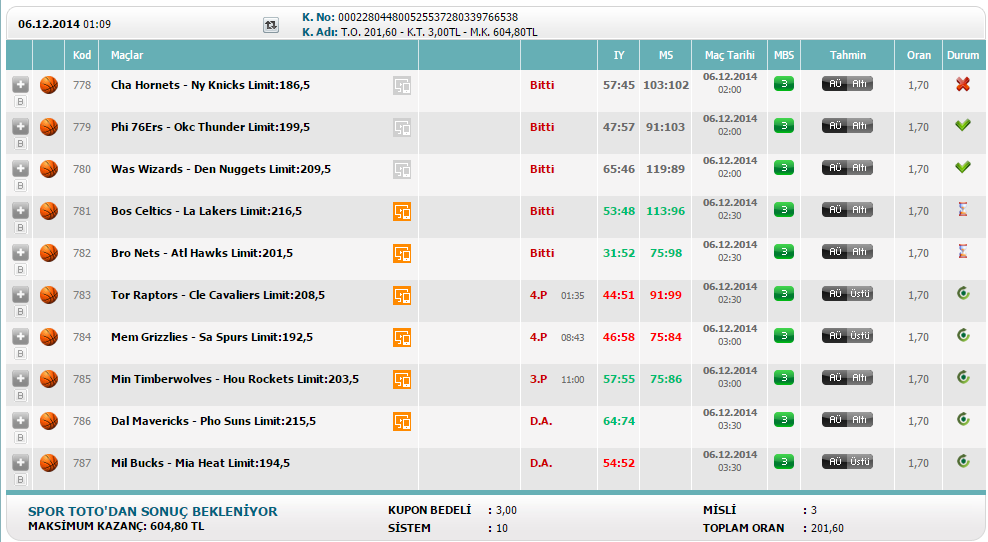
Task: Click the TOPLAM ORAN value 201,60
Action: (827, 528)
